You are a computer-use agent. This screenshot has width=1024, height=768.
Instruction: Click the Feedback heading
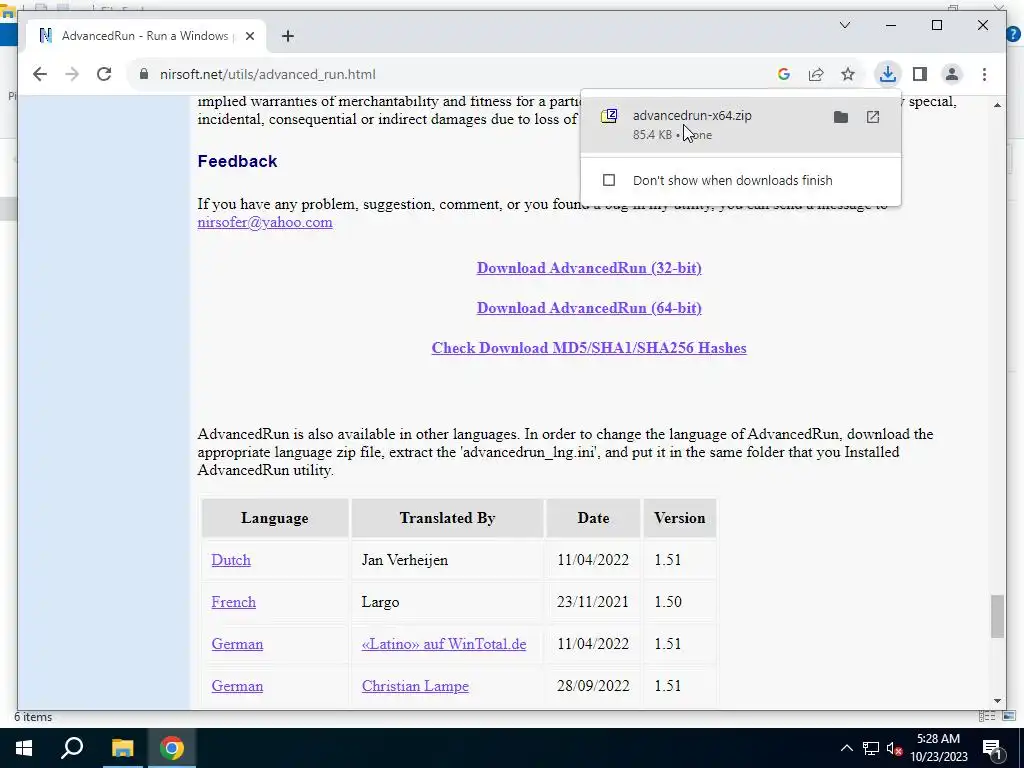237,161
